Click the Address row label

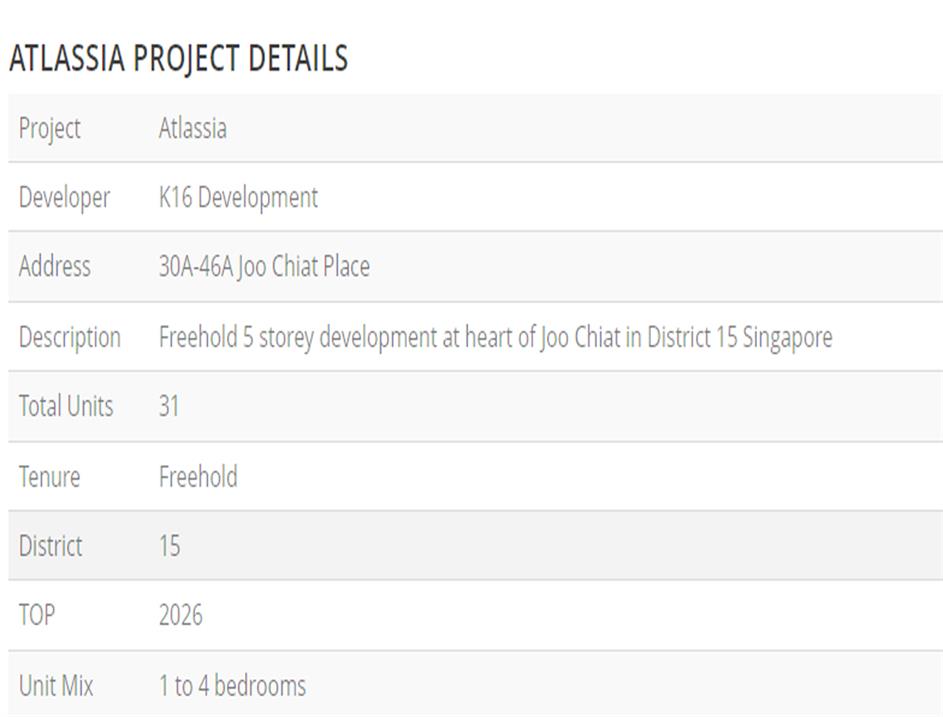54,267
